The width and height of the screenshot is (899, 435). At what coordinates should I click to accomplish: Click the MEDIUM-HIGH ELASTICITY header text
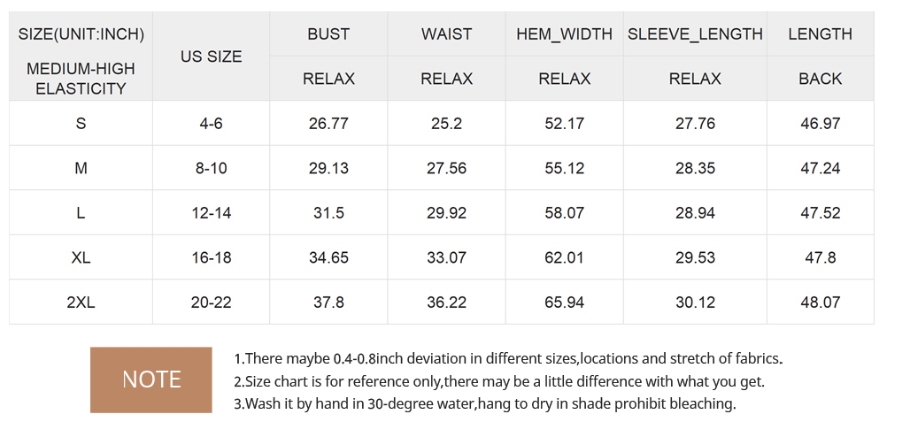click(x=81, y=79)
